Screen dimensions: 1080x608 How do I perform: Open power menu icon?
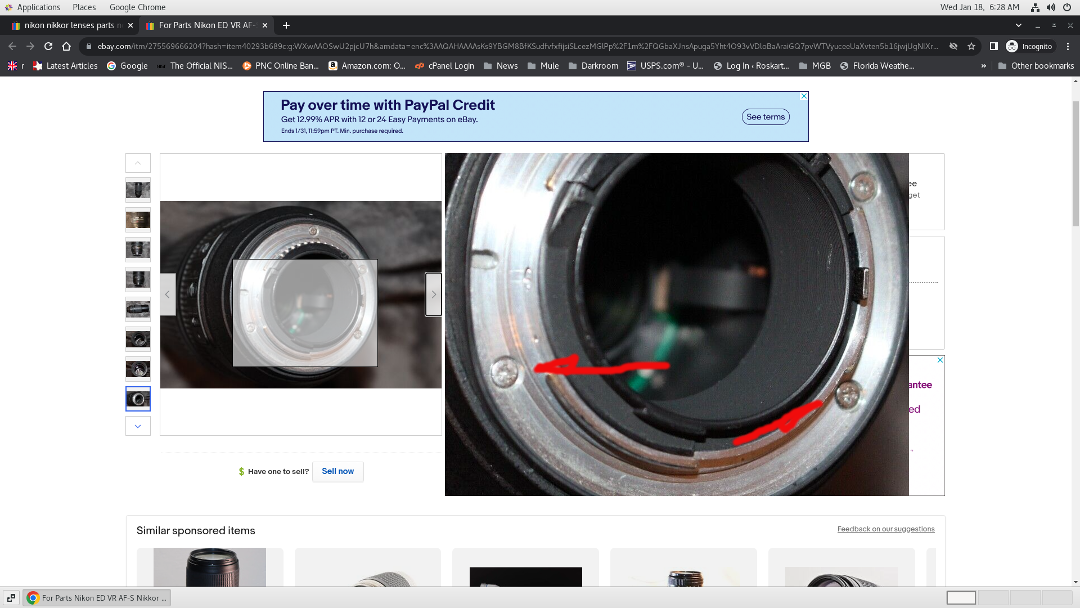(1068, 7)
